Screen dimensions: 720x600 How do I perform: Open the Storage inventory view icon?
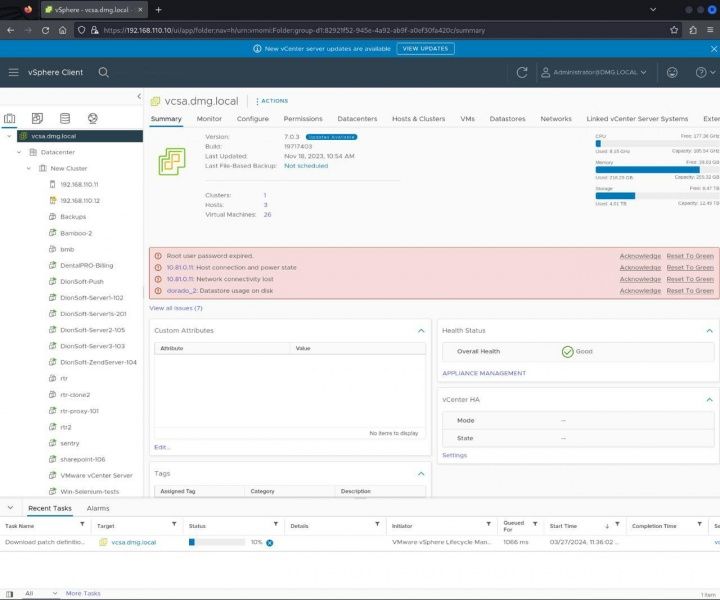pyautogui.click(x=65, y=118)
